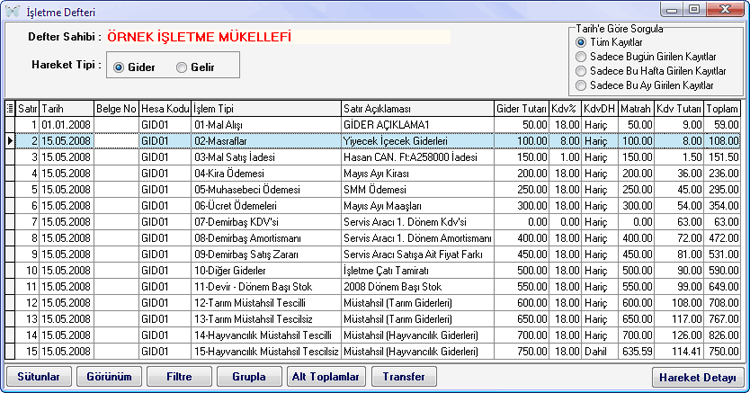Click description 'Yiyecek İçecek Giderleri'
The image size is (750, 393).
click(418, 141)
